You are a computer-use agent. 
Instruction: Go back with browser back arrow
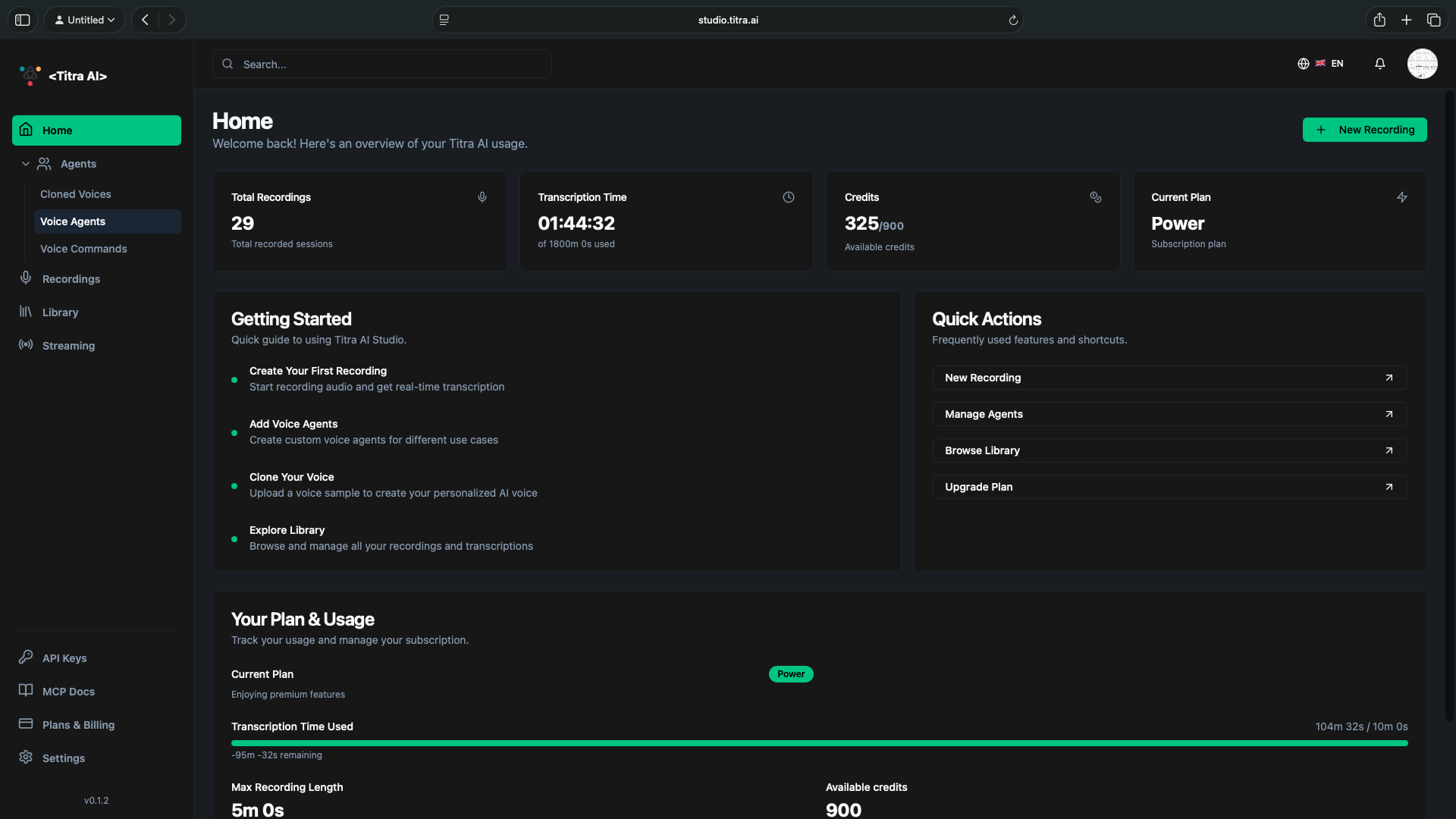coord(145,20)
